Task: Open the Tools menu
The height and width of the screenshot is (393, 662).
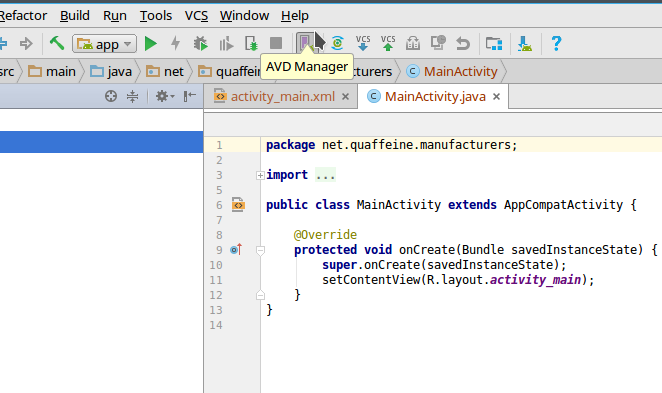Action: [x=156, y=16]
